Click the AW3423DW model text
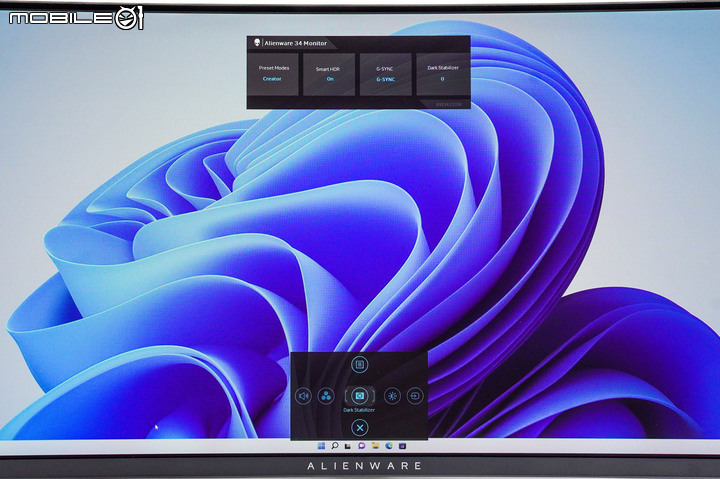The height and width of the screenshot is (479, 720). pyautogui.click(x=449, y=105)
